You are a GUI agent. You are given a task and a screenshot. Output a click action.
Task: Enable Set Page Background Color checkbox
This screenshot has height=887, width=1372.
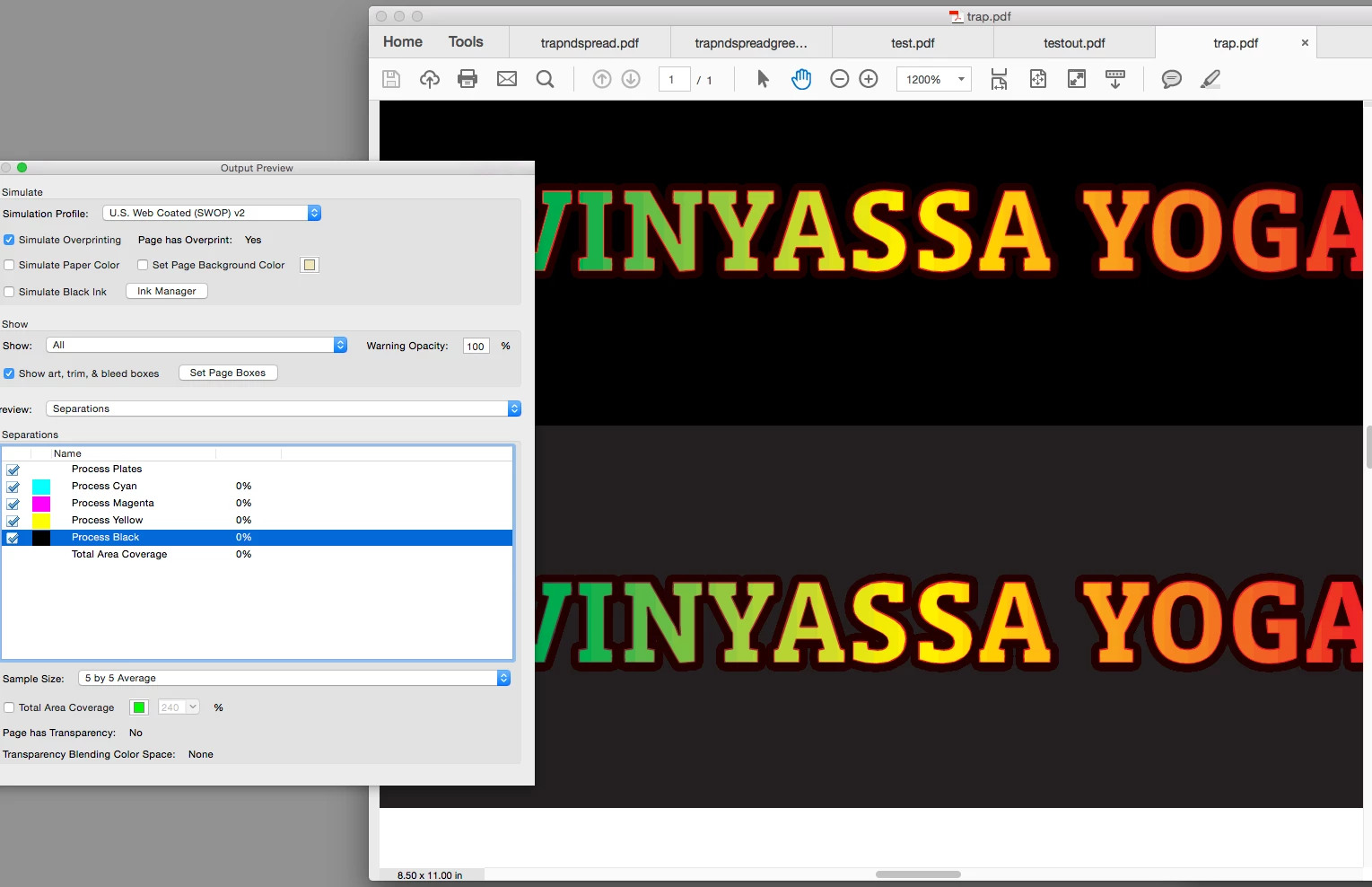(x=143, y=265)
